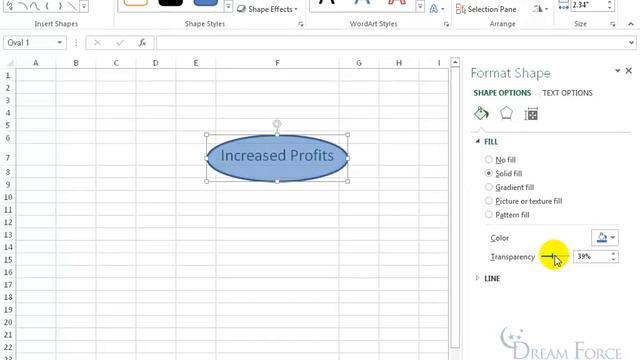The height and width of the screenshot is (360, 640).
Task: Select the red outlined WordArt style letter A
Action: tap(397, 2)
